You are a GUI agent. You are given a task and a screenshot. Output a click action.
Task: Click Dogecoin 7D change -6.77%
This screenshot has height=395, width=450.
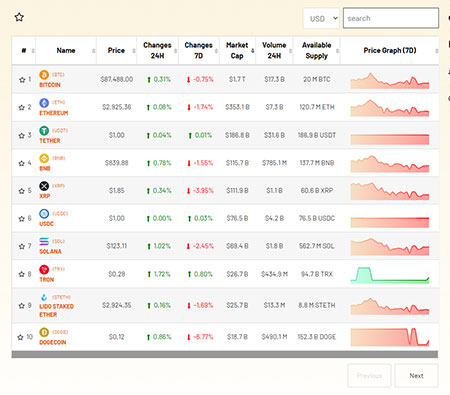200,337
